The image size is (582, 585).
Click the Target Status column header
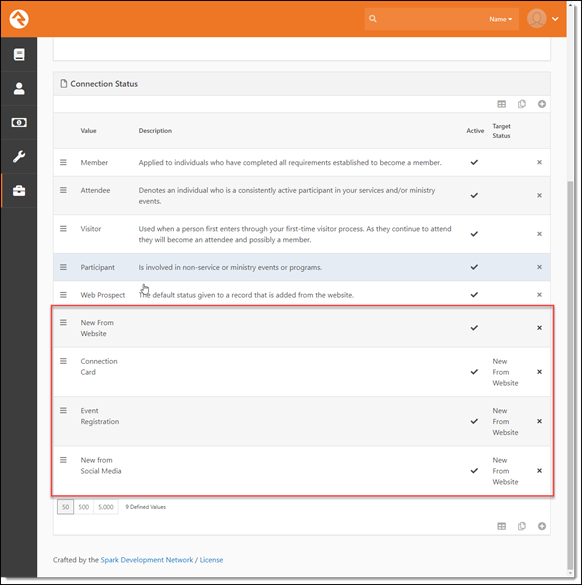point(501,131)
